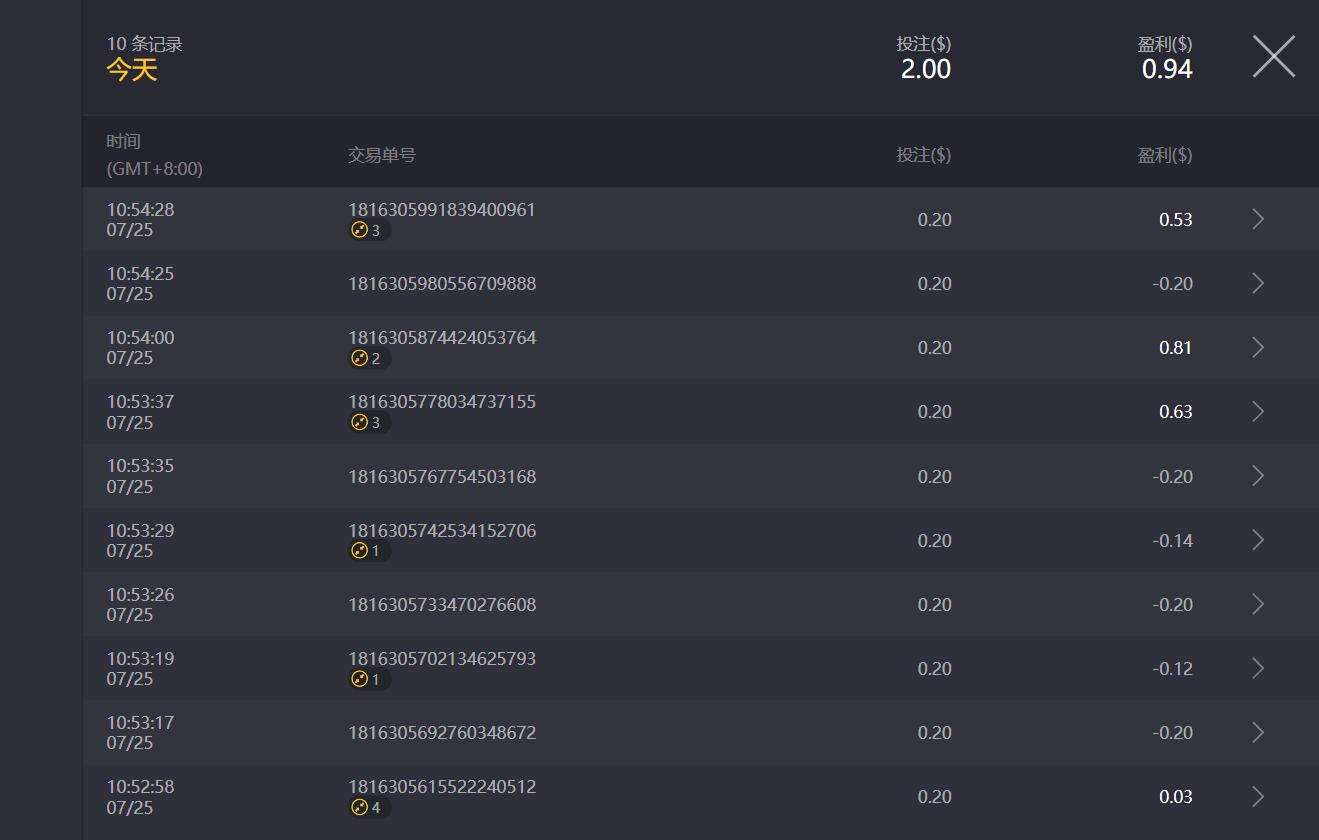Select transaction number 1816305980556709888
The image size is (1319, 840).
click(x=442, y=284)
